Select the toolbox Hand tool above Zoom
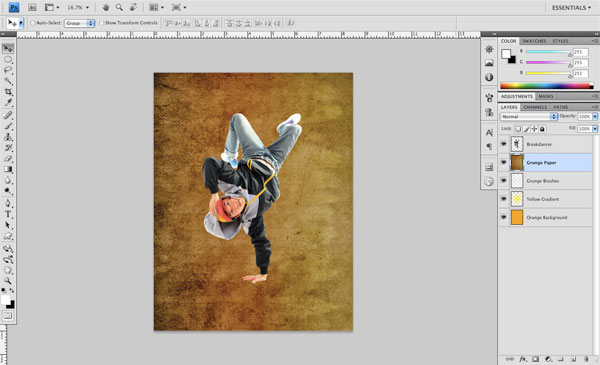600x365 pixels. (x=8, y=270)
